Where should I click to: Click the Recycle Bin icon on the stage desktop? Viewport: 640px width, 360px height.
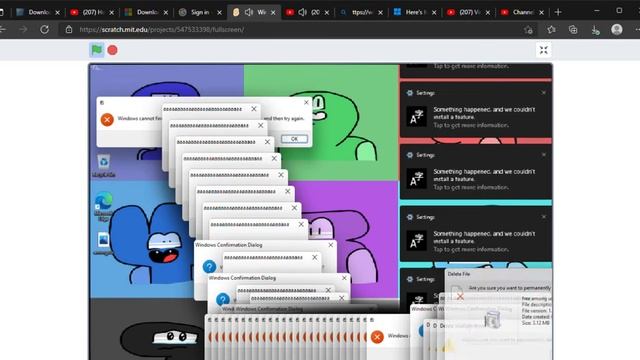pos(103,165)
